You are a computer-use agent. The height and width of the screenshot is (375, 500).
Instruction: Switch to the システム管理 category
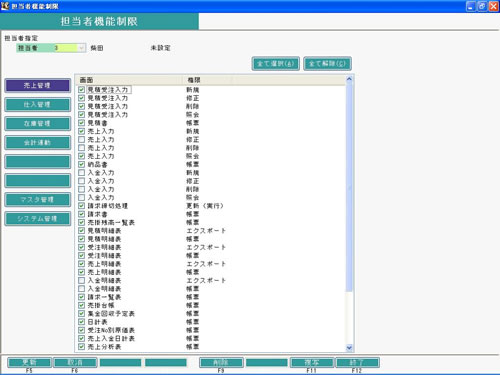38,218
